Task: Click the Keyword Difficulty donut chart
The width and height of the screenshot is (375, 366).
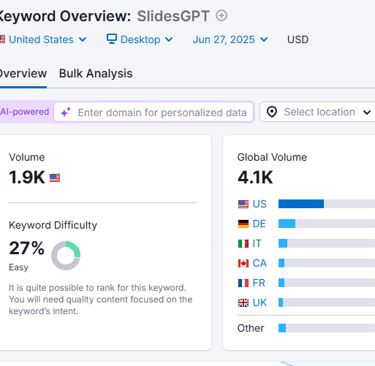Action: 66,255
